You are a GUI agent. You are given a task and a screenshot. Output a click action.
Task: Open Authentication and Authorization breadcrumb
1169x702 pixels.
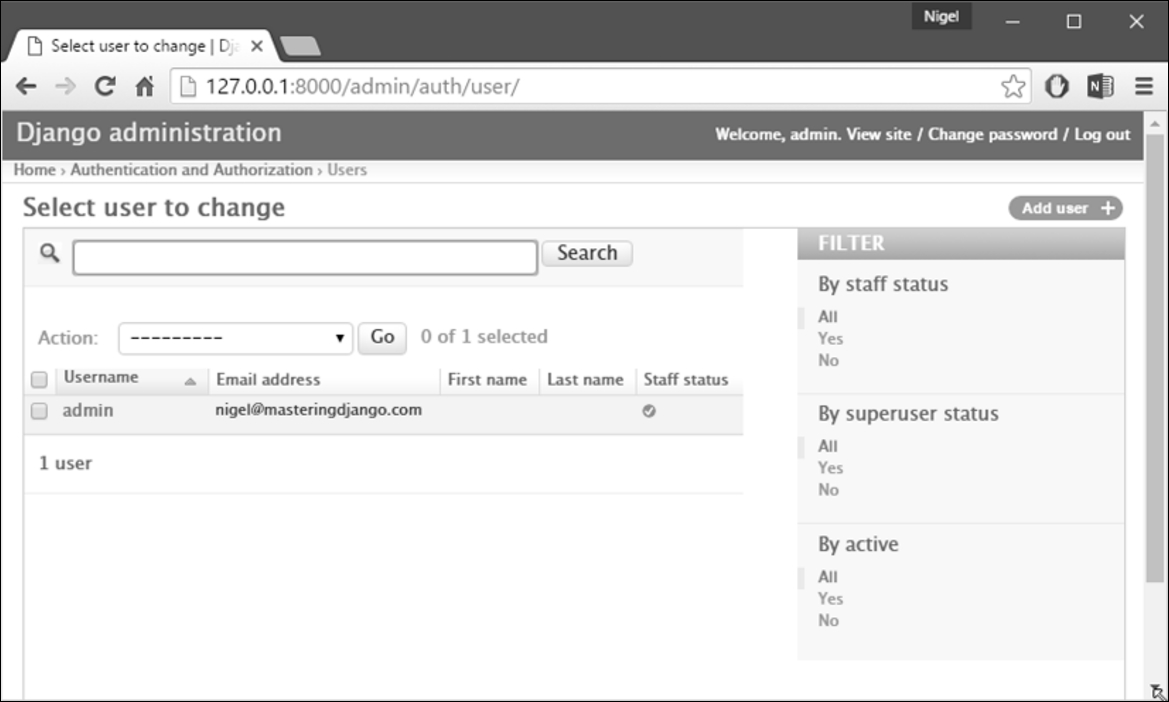pos(192,170)
